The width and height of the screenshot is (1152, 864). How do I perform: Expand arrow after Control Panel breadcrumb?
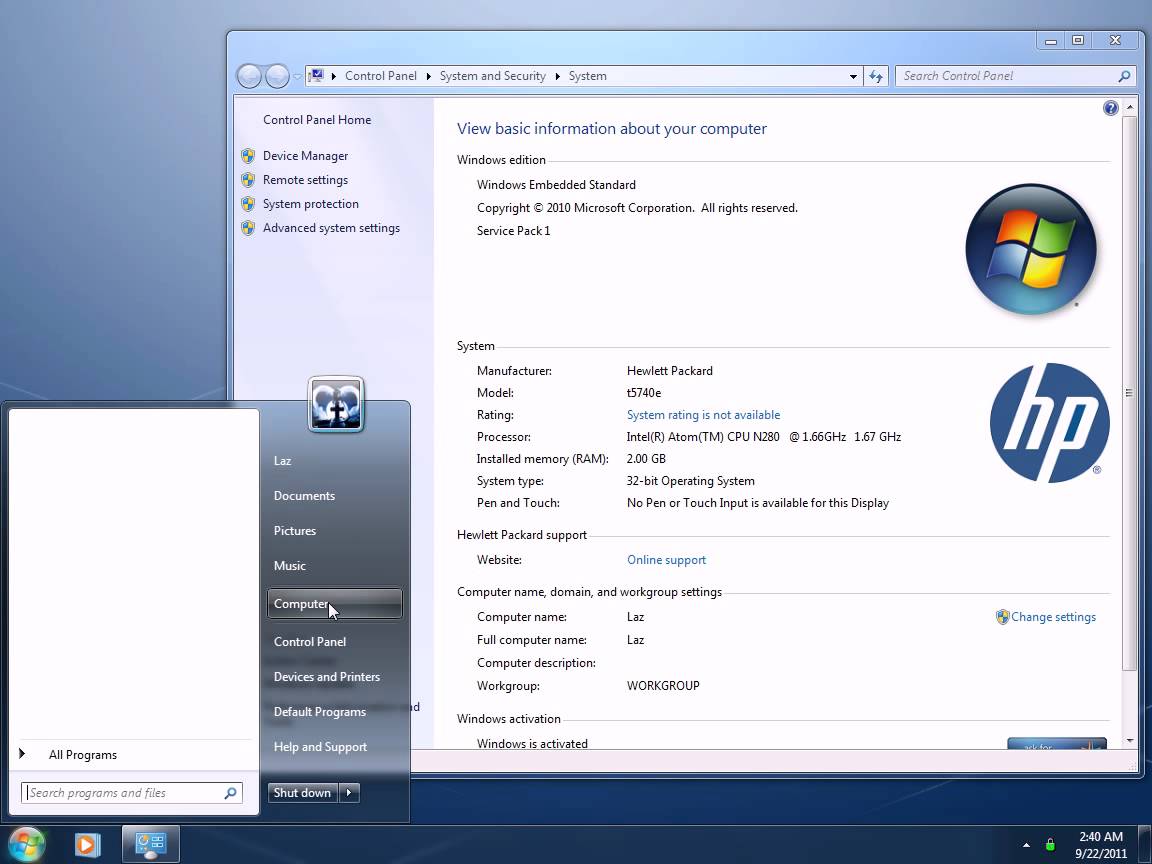click(x=428, y=76)
